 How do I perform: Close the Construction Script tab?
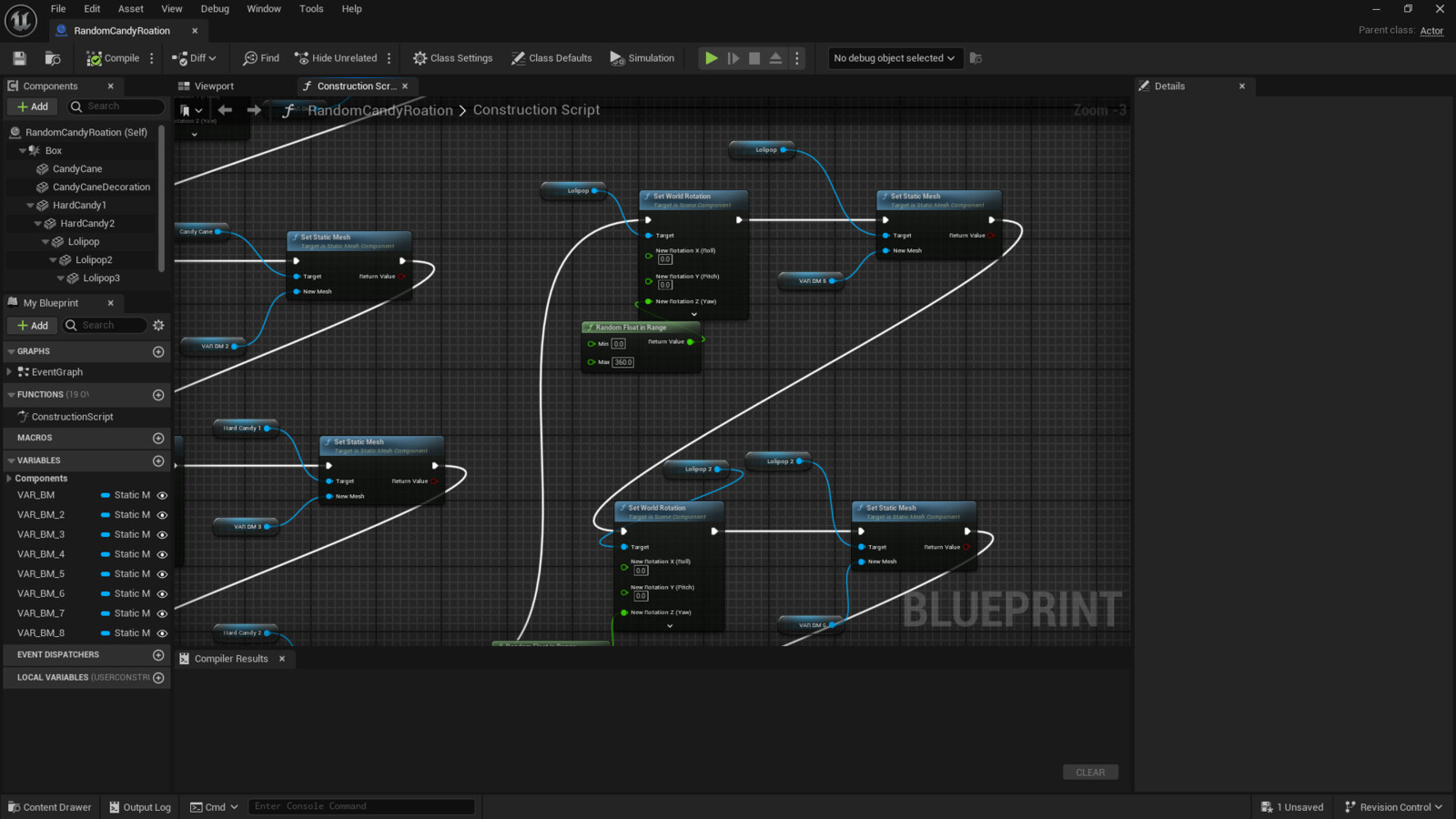click(405, 86)
